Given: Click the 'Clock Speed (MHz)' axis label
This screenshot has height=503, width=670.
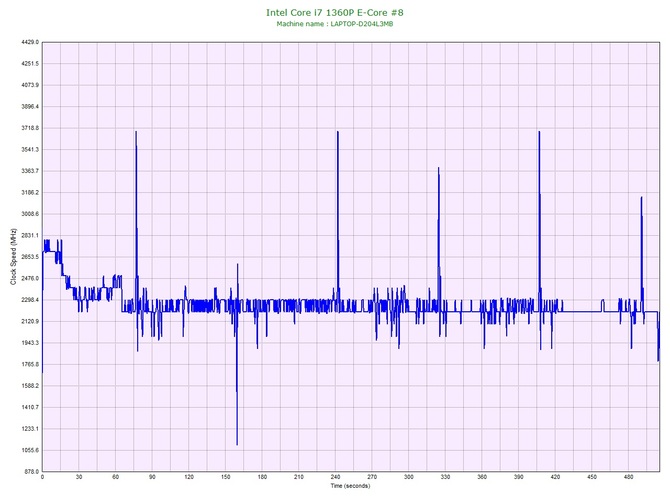Looking at the screenshot, I should tap(13, 257).
